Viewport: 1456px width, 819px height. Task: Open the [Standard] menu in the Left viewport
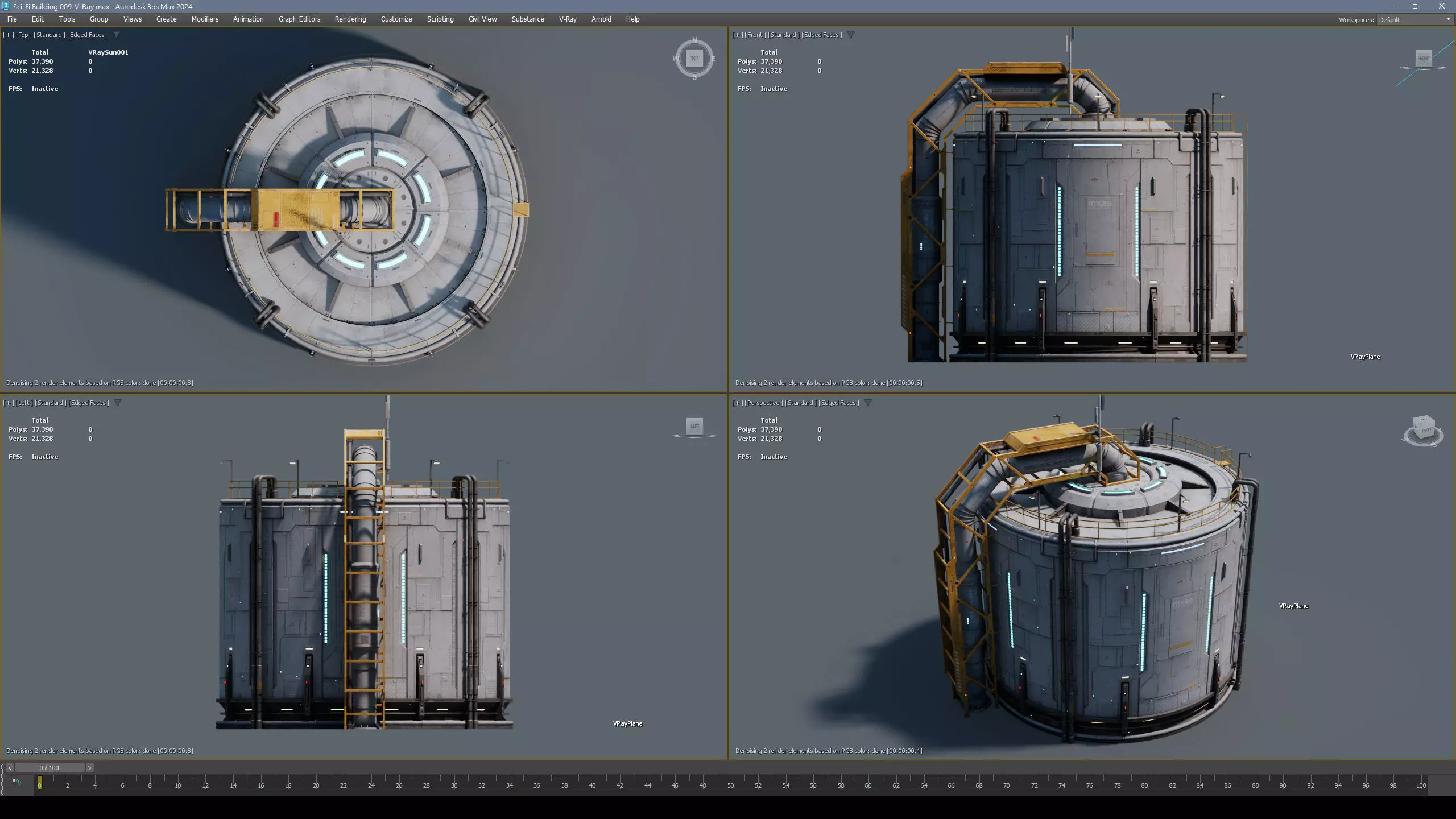point(51,403)
